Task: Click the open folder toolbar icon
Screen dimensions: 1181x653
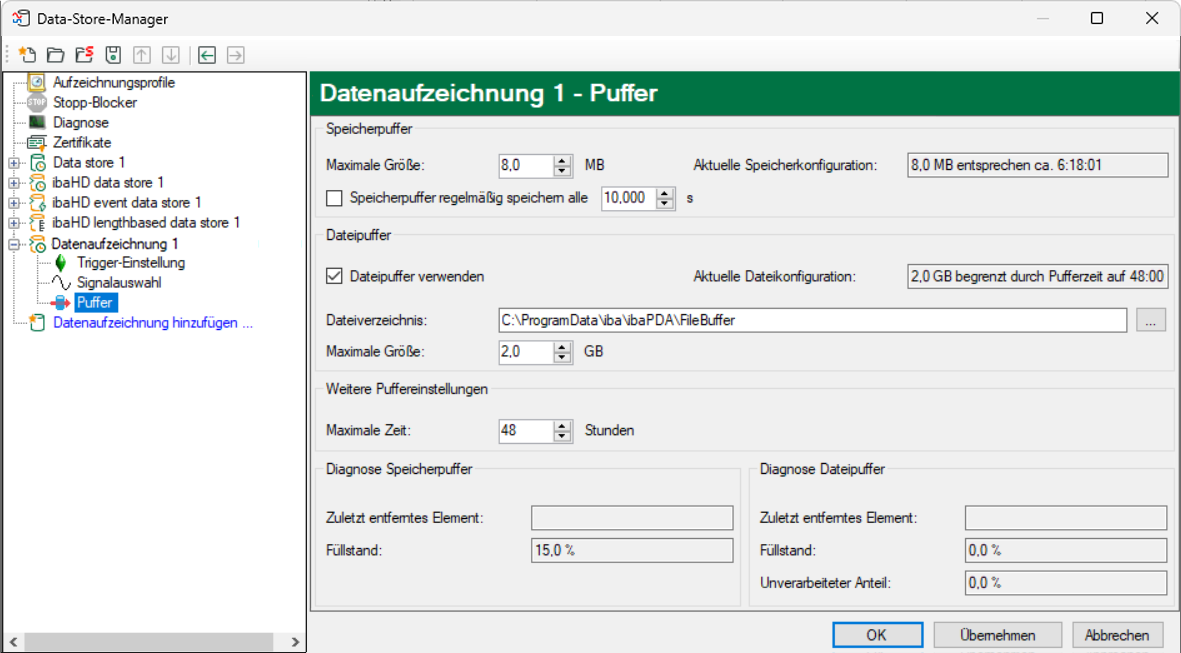Action: [x=56, y=55]
